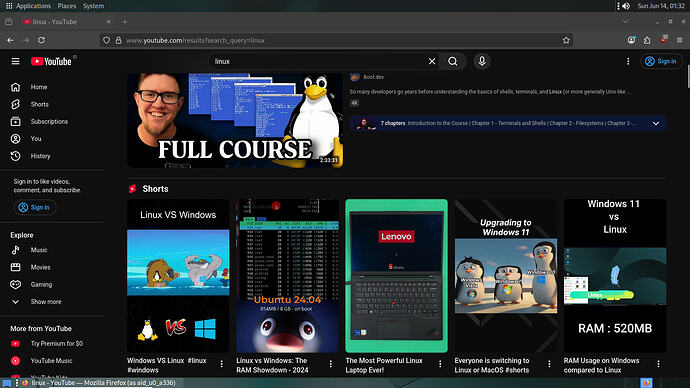Open Firefox extensions puzzle icon

point(647,40)
